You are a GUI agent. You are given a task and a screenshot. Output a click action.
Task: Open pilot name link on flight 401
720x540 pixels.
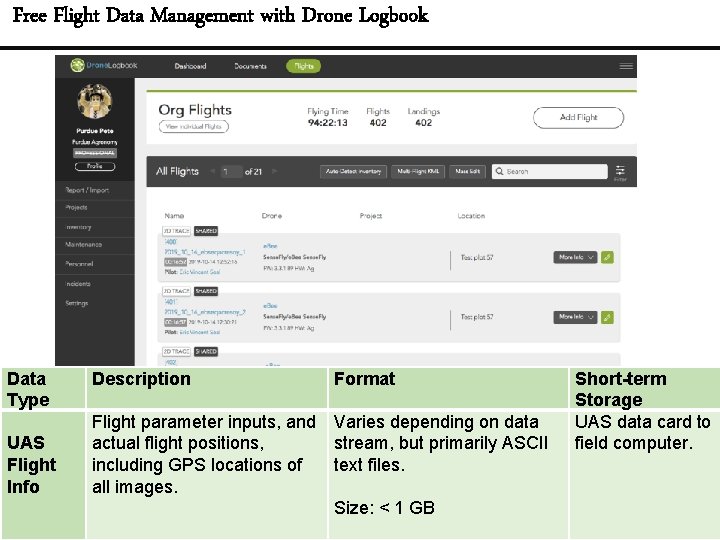click(200, 332)
